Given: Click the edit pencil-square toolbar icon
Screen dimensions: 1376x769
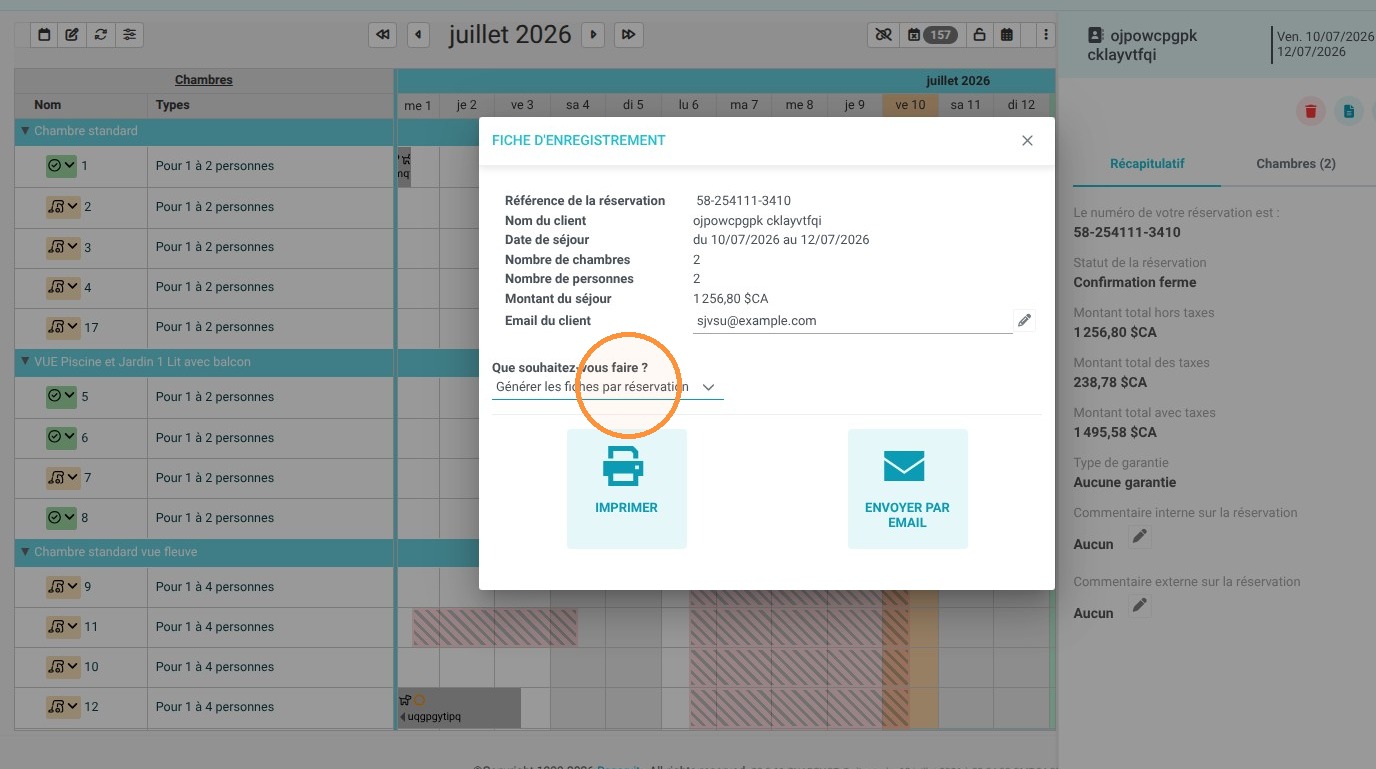Looking at the screenshot, I should (72, 35).
